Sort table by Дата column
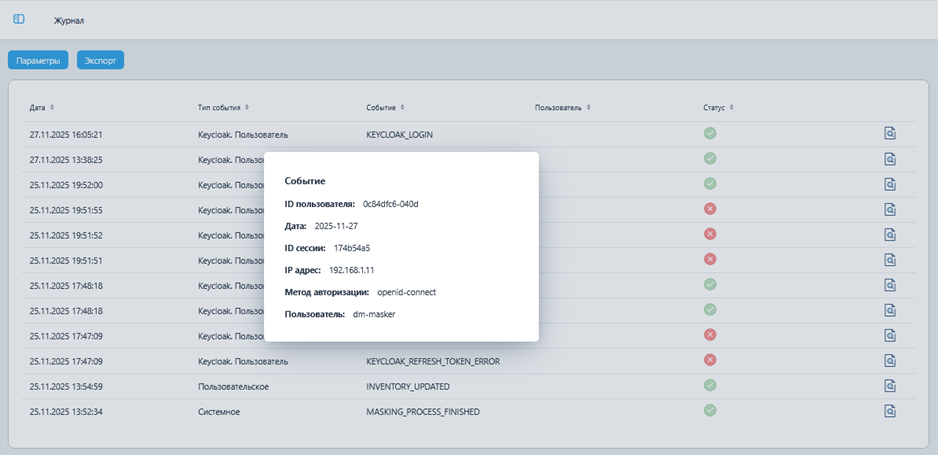The width and height of the screenshot is (938, 455). tap(42, 107)
